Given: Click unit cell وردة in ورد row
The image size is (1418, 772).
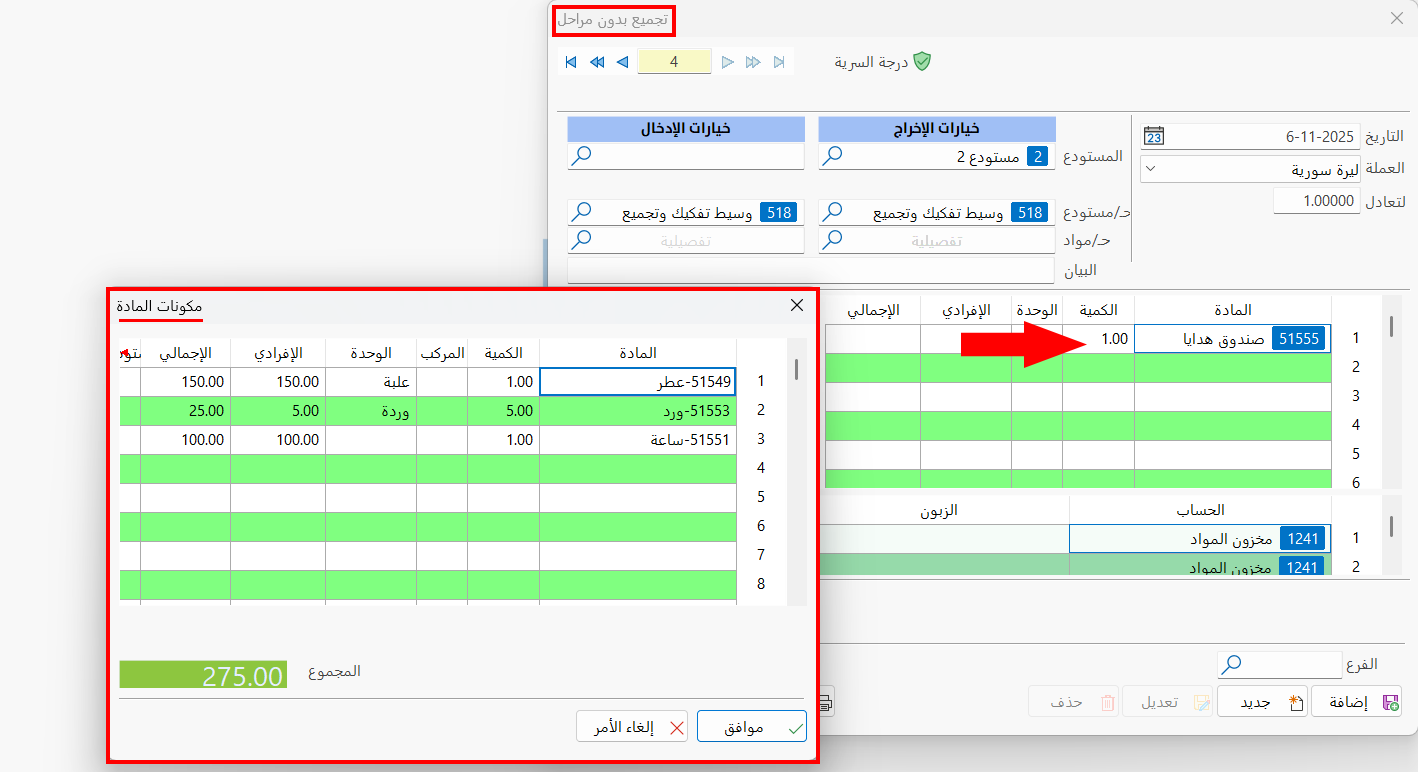Looking at the screenshot, I should [x=370, y=410].
